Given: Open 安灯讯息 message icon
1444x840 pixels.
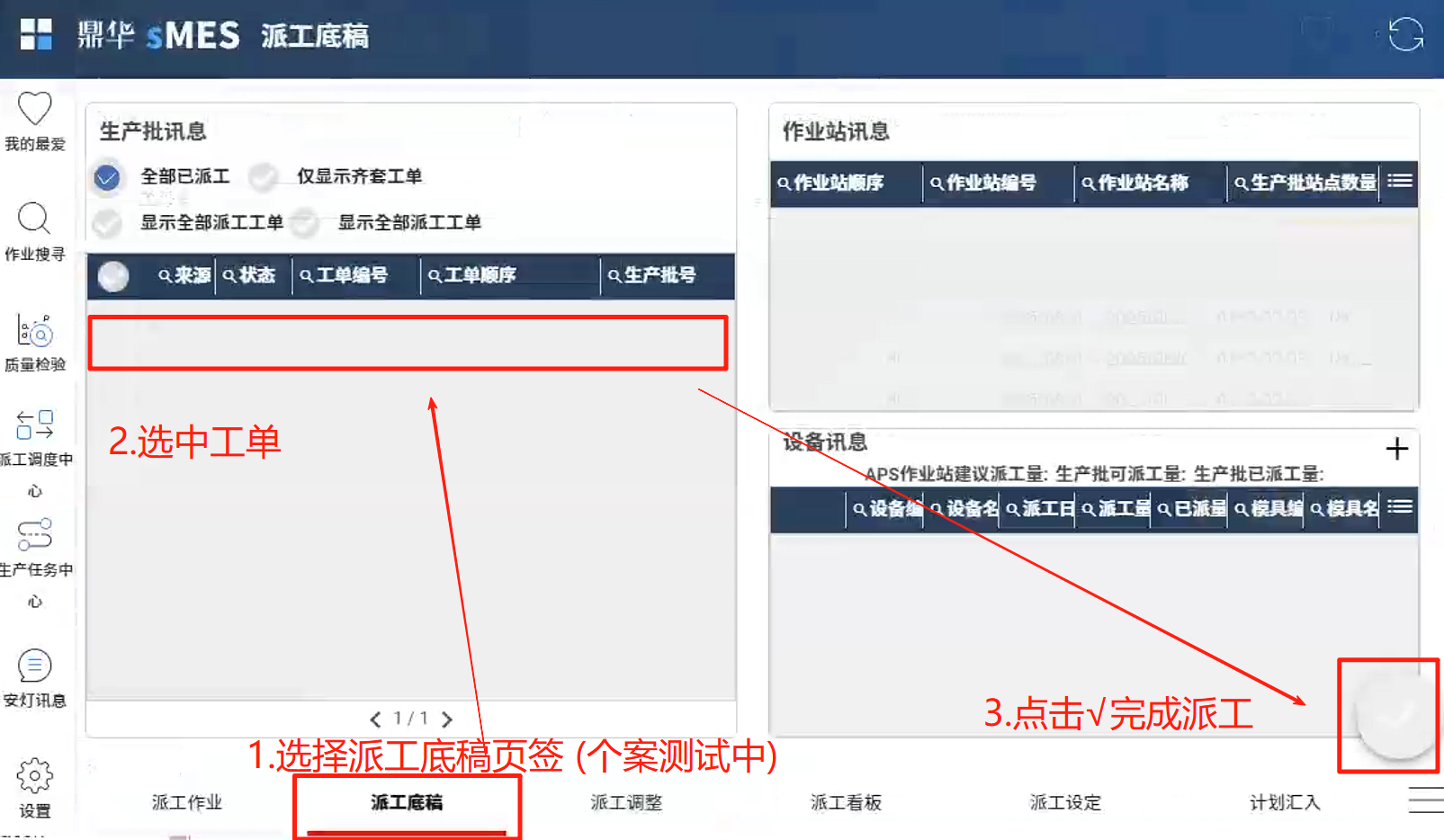Looking at the screenshot, I should 35,666.
